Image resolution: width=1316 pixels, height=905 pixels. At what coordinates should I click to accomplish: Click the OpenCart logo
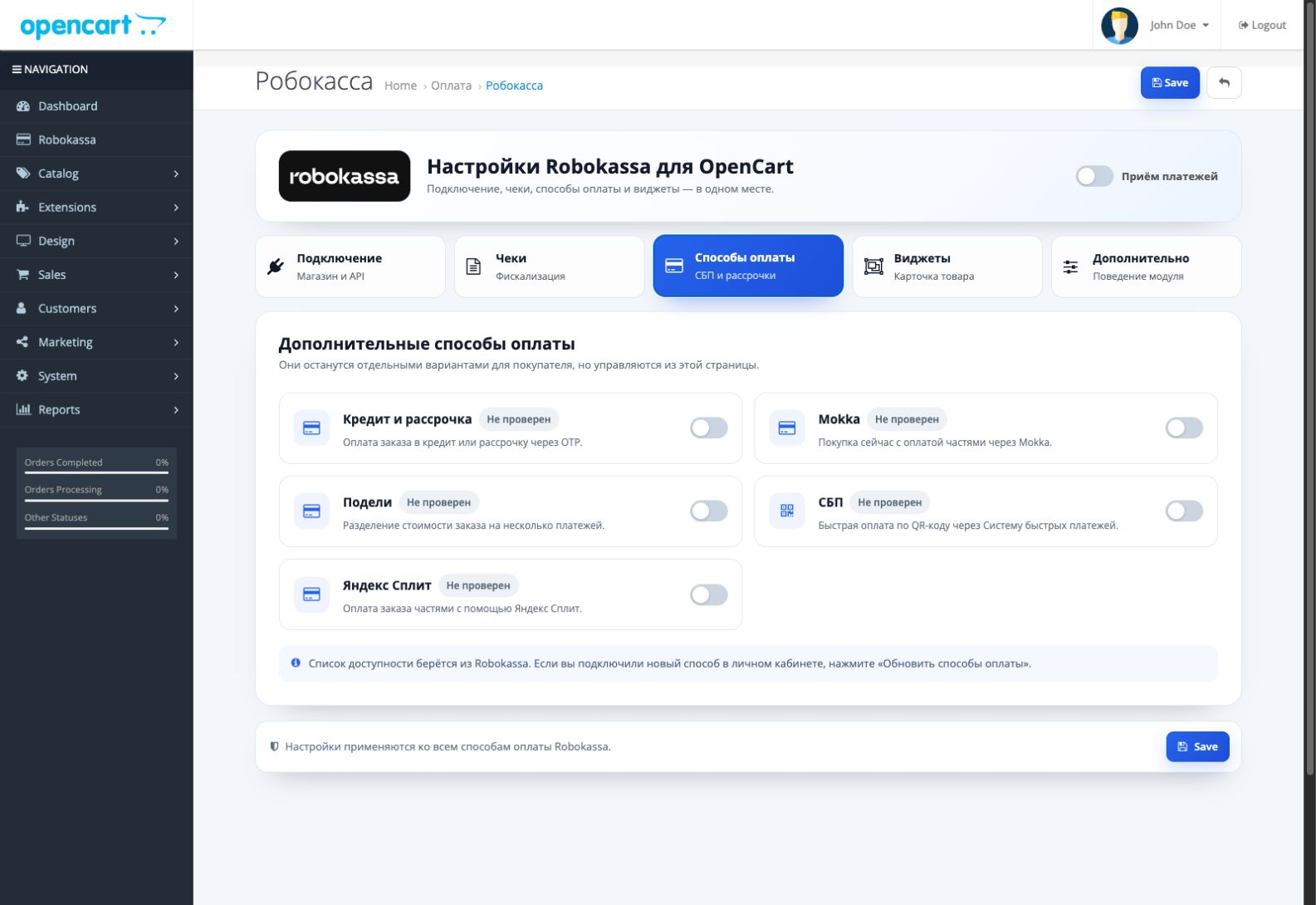[93, 26]
